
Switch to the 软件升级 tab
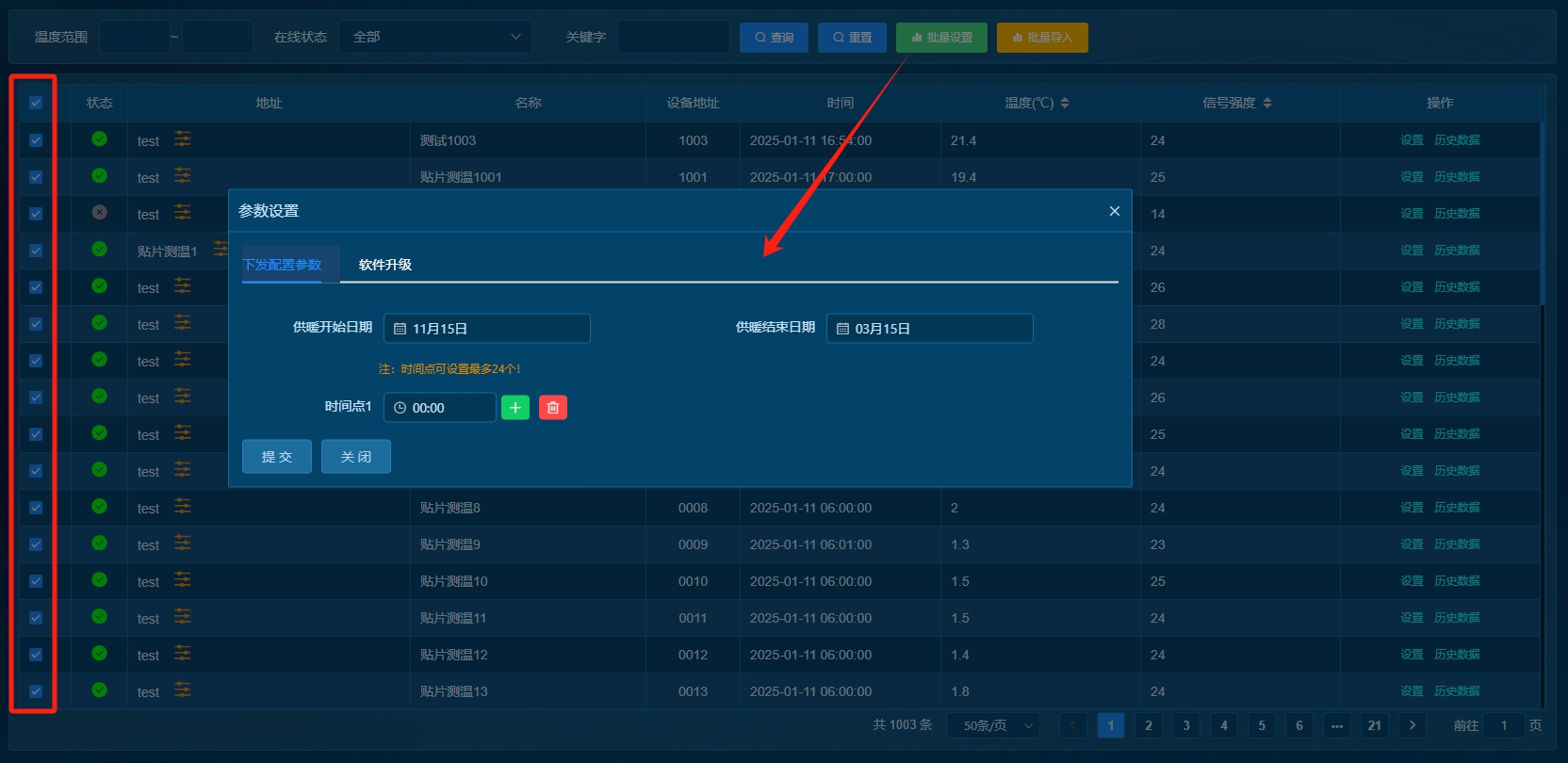pyautogui.click(x=384, y=265)
